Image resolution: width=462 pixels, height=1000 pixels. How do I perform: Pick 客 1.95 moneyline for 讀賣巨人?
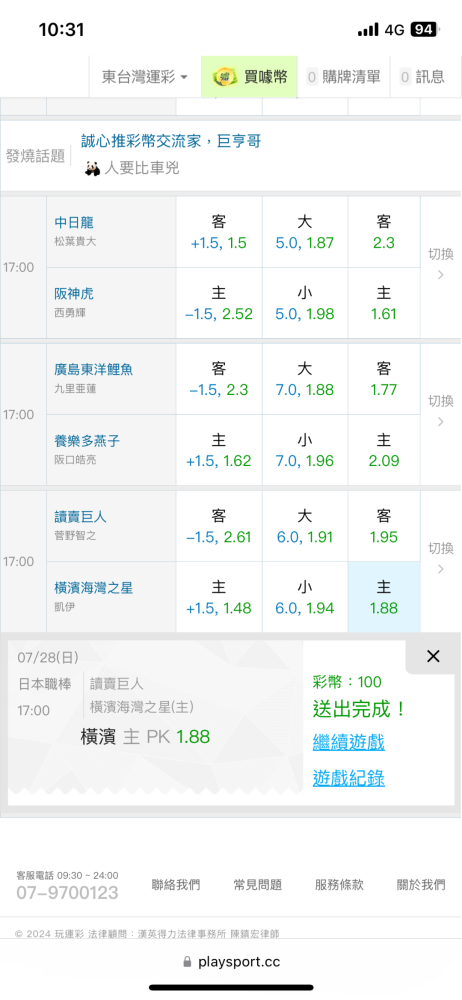(x=384, y=526)
